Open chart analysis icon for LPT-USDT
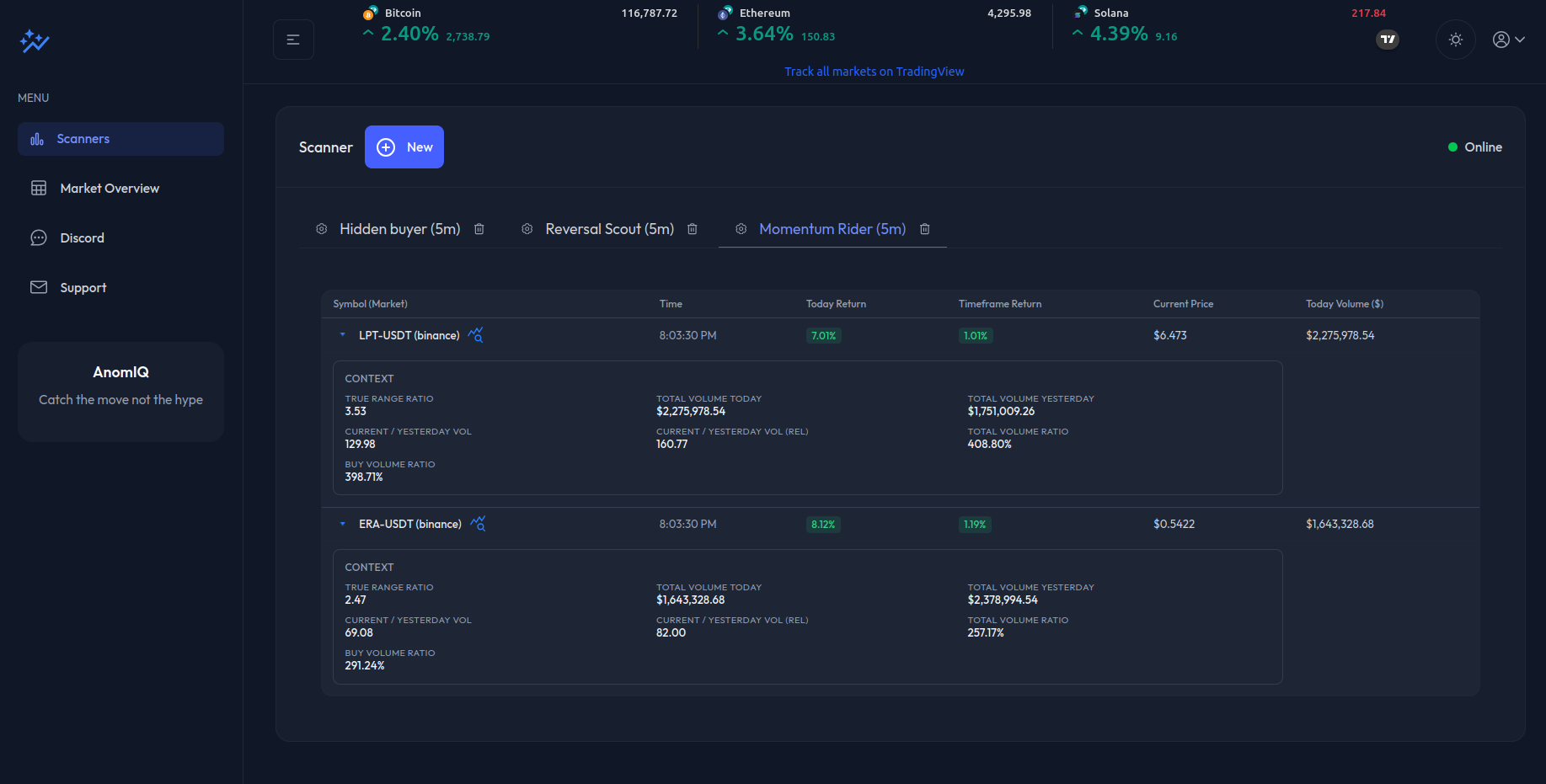The width and height of the screenshot is (1546, 784). tap(476, 335)
